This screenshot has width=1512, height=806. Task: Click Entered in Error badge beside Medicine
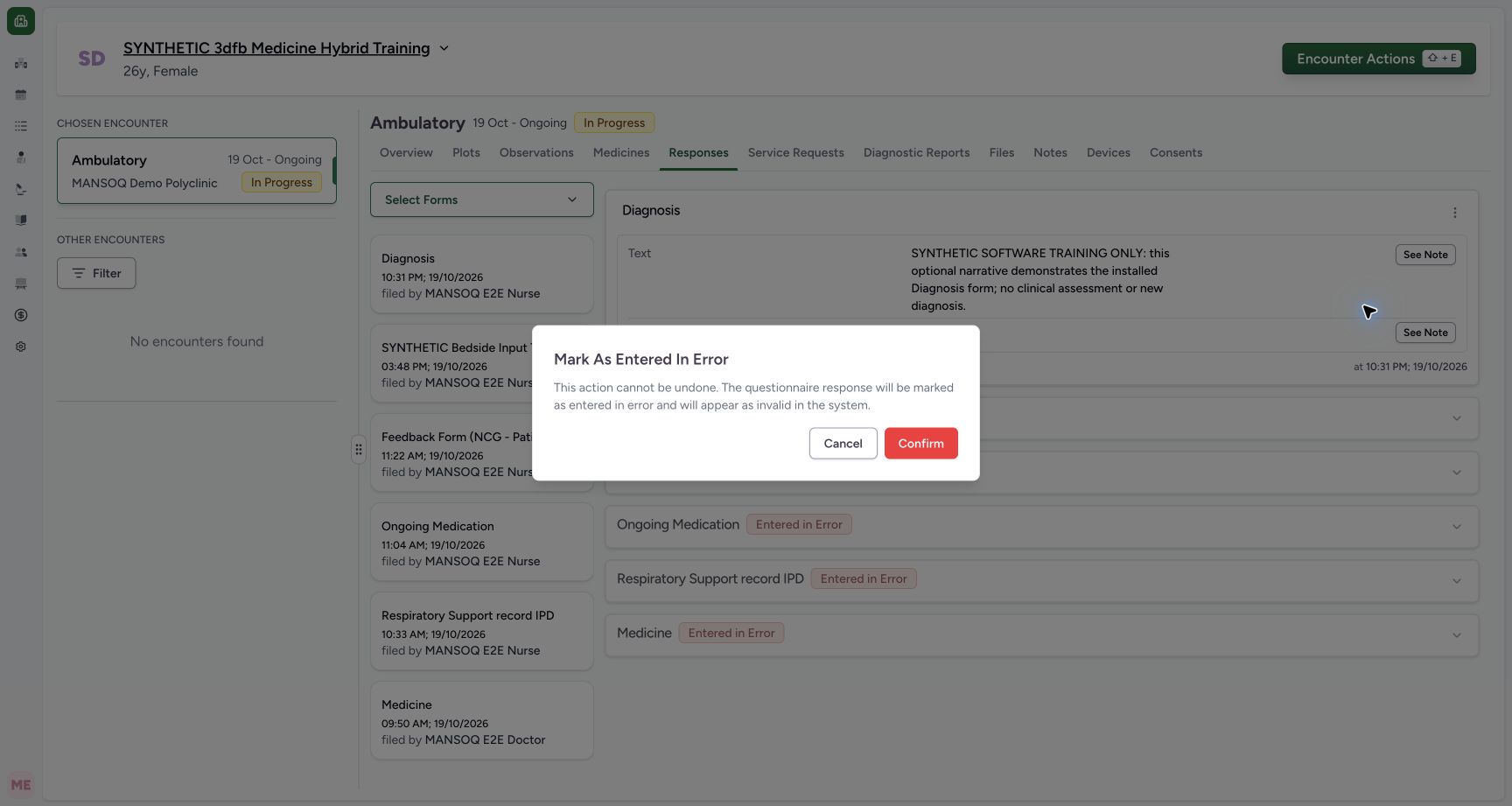[731, 633]
